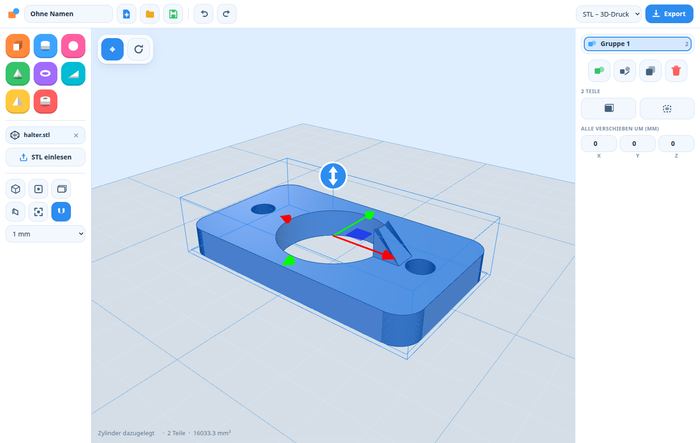Edit the X offset field

(599, 144)
